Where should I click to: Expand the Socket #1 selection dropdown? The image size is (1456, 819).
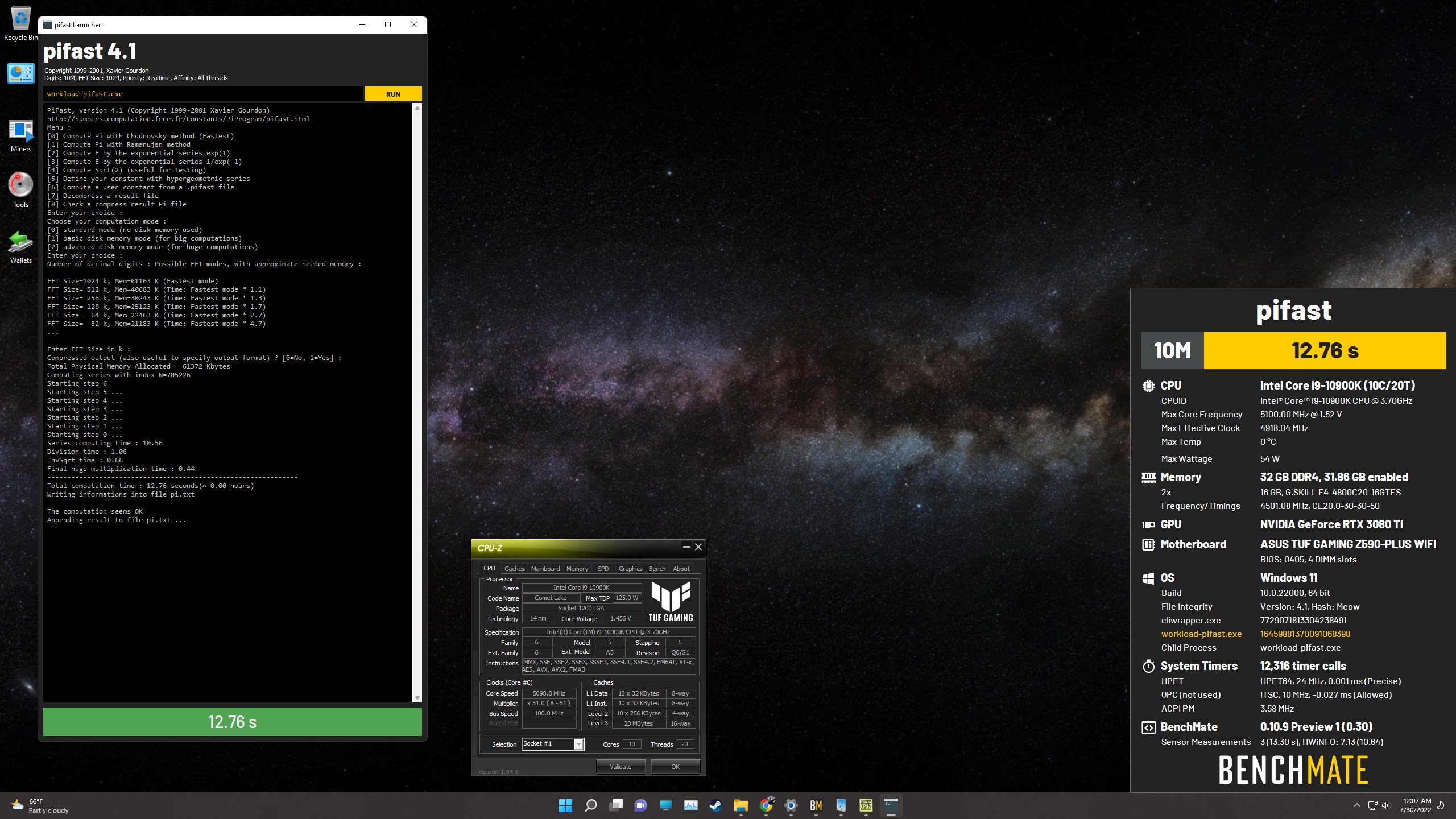578,744
